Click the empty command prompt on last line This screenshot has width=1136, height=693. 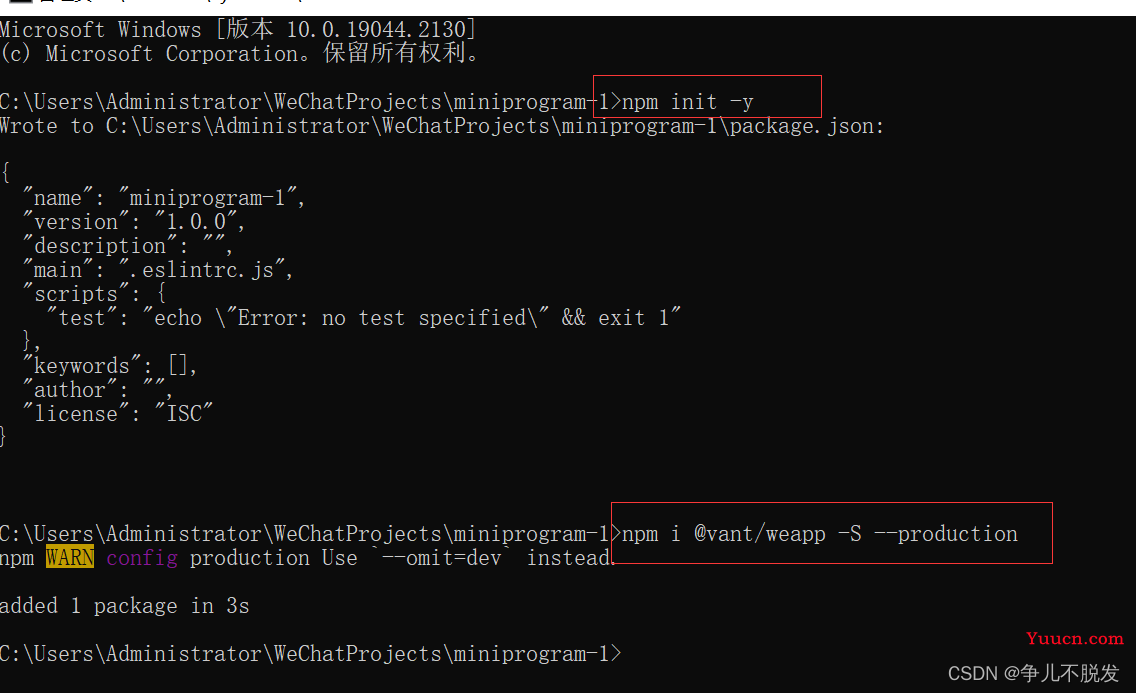coord(311,654)
